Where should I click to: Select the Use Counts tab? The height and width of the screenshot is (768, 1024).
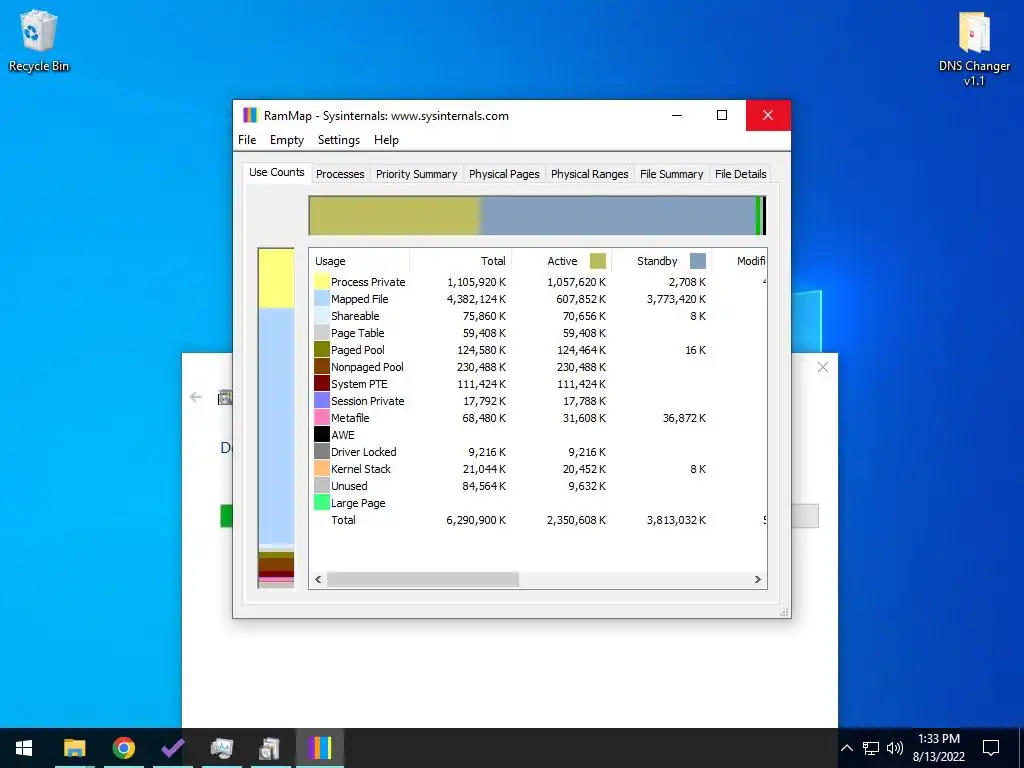(277, 172)
